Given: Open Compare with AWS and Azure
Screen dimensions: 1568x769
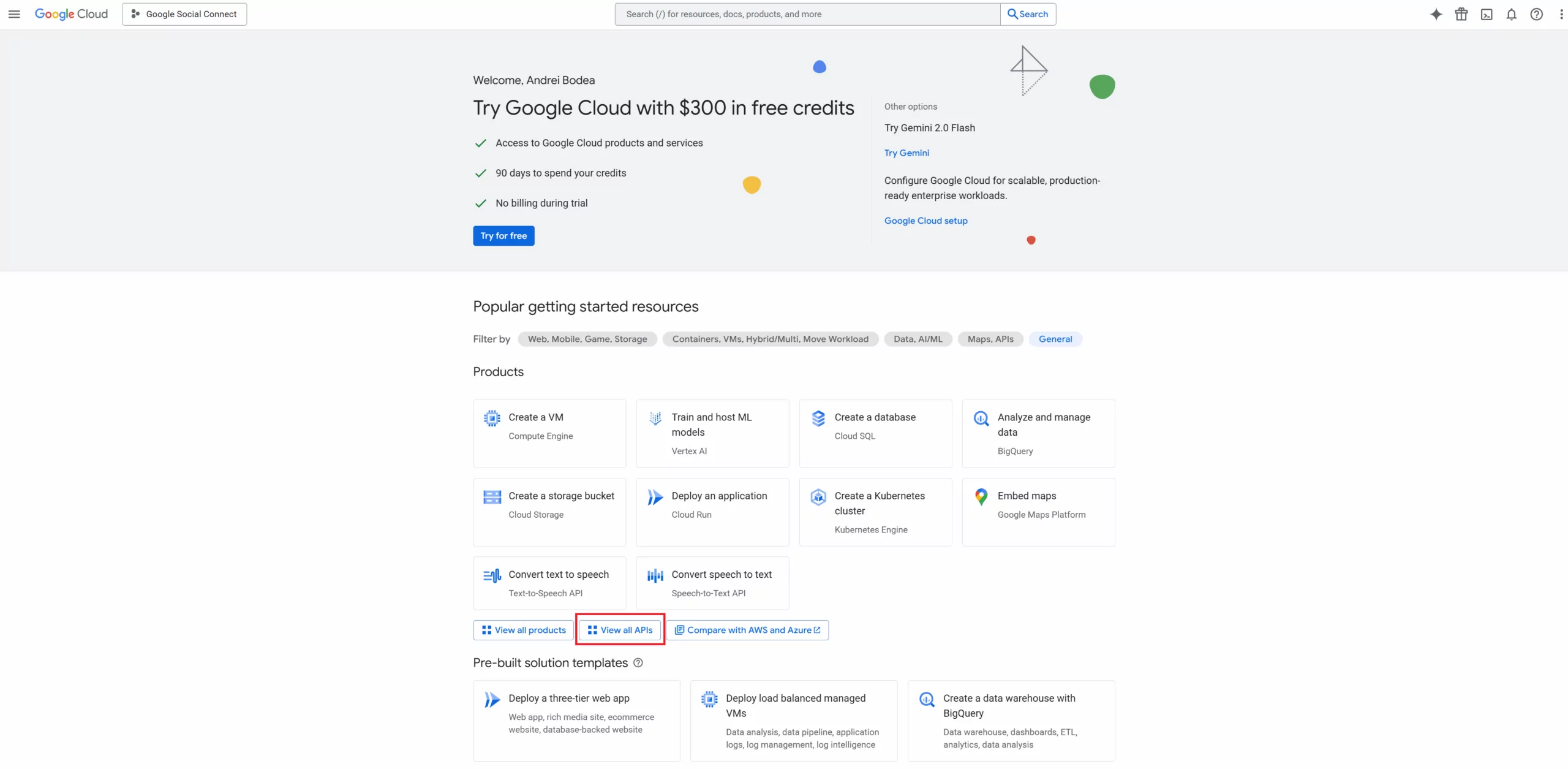Looking at the screenshot, I should point(747,630).
